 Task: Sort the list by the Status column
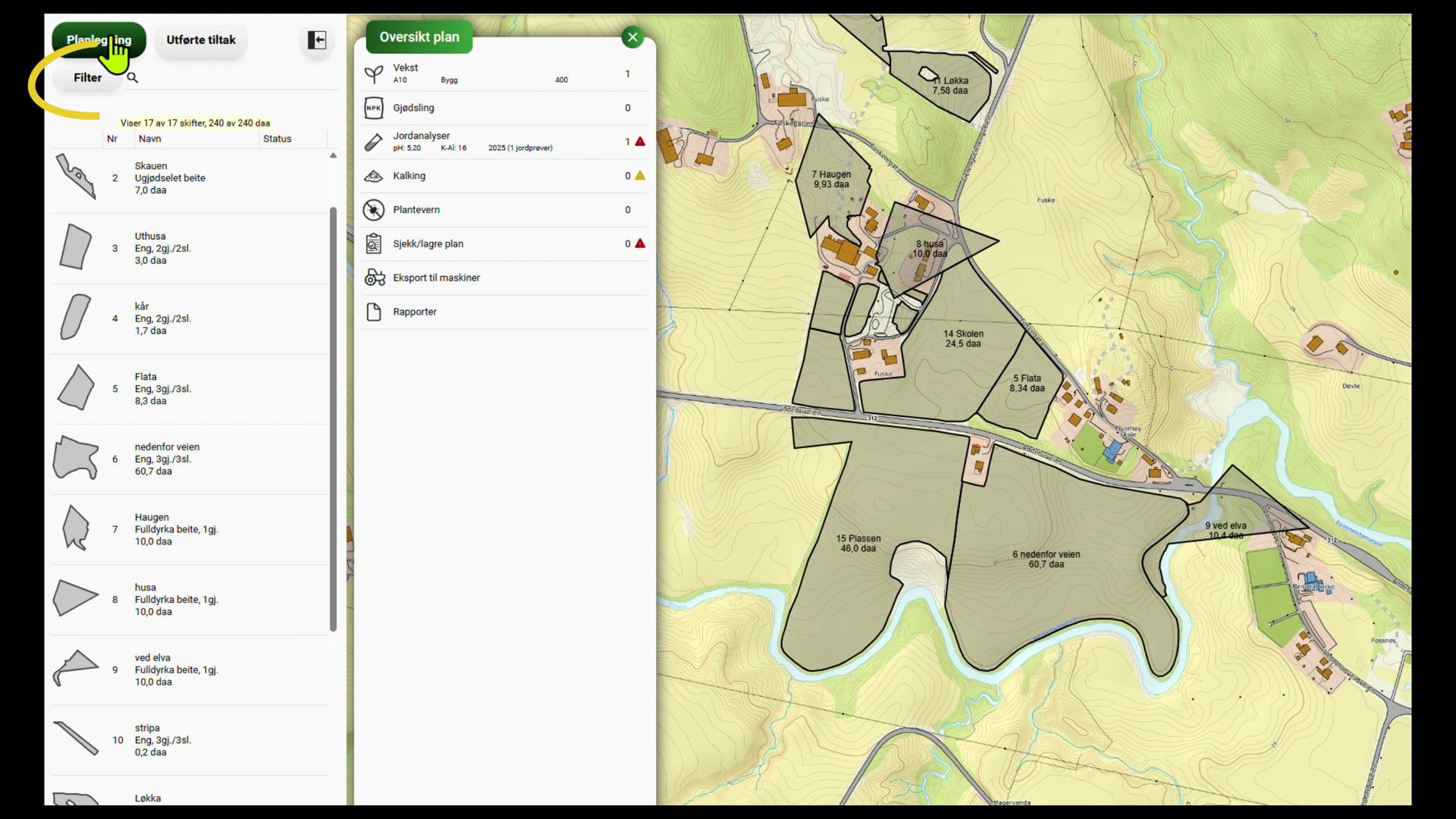click(x=278, y=139)
